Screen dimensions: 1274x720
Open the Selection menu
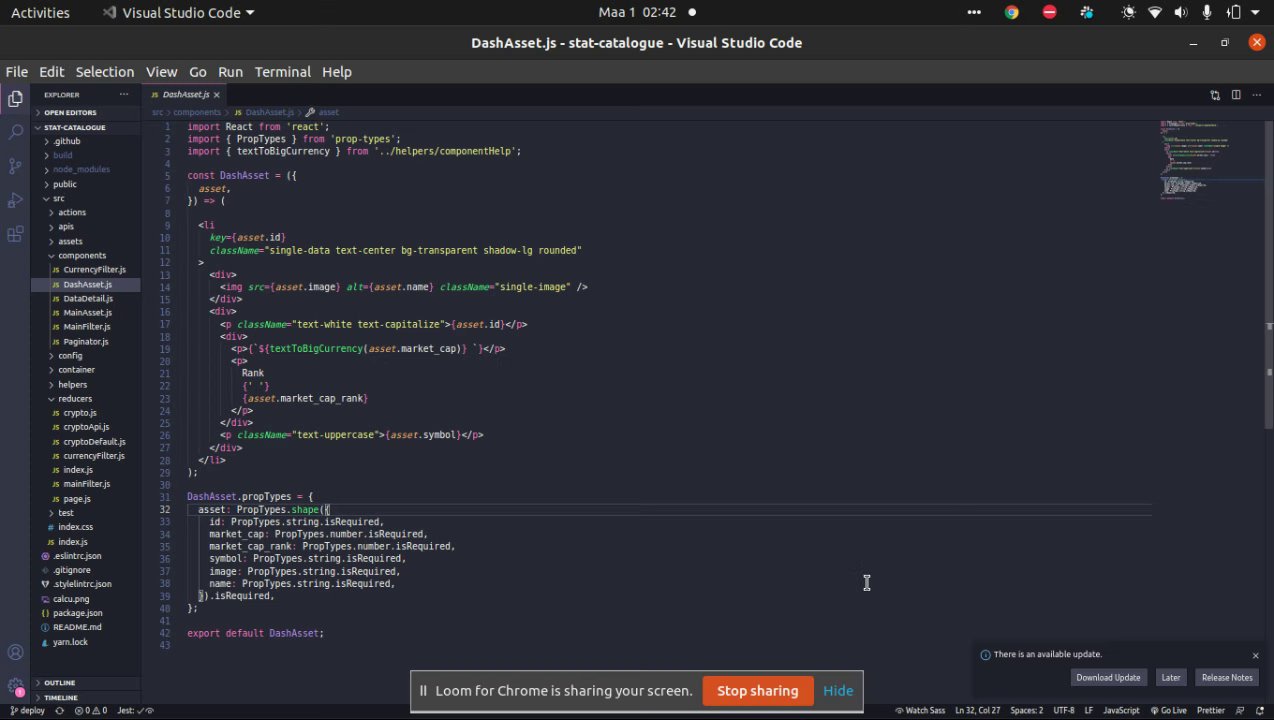(x=105, y=72)
